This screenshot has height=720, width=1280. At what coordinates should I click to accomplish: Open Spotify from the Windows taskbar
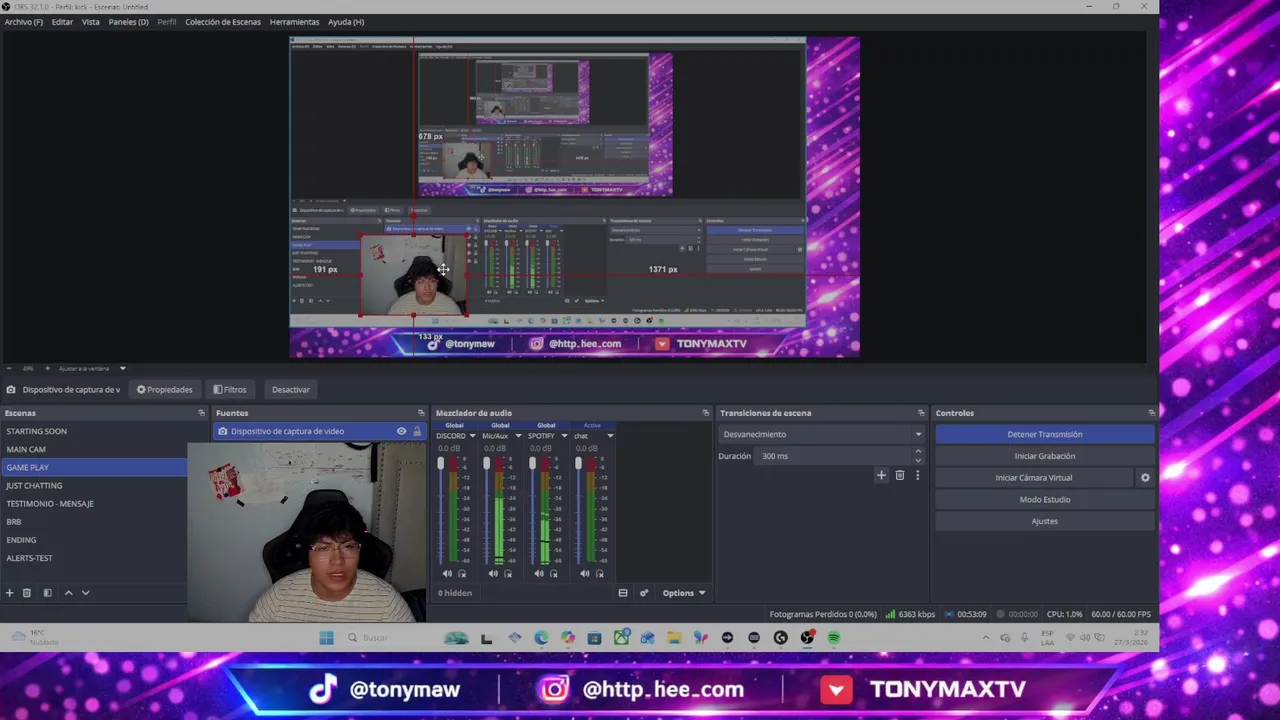(x=833, y=638)
